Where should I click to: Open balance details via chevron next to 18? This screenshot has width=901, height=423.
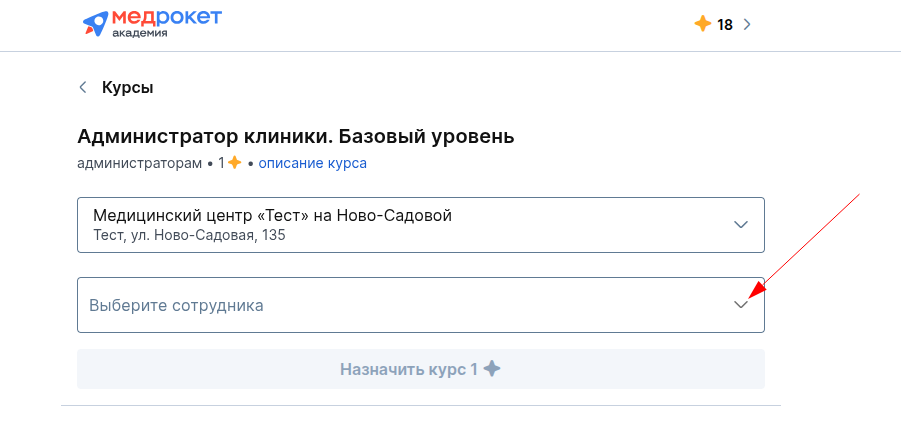point(747,25)
